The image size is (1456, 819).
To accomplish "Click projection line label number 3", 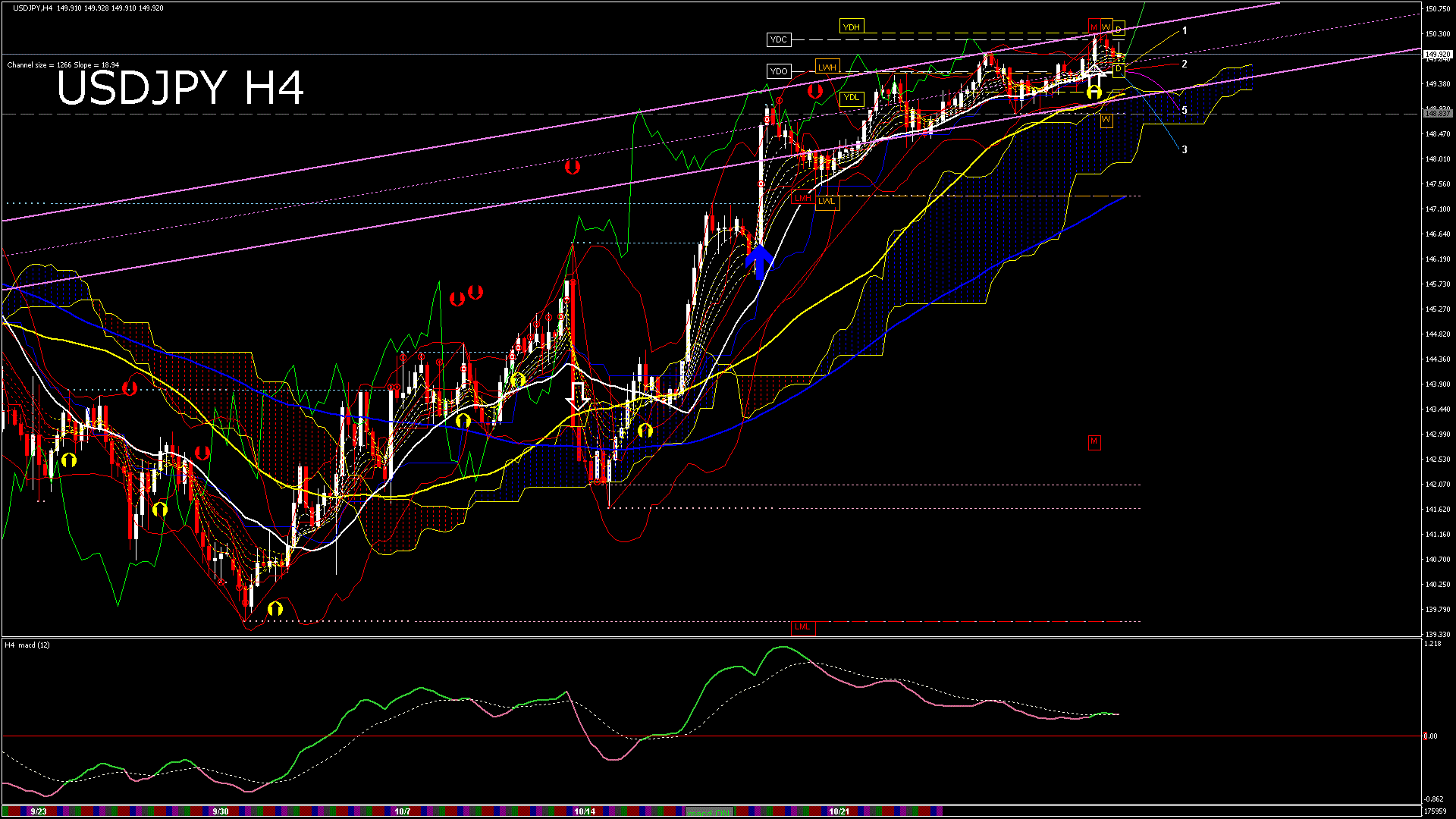I will [x=1185, y=150].
